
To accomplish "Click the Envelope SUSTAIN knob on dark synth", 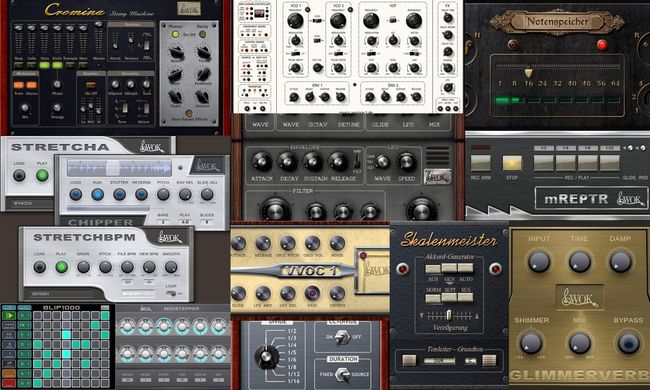I will click(x=313, y=162).
